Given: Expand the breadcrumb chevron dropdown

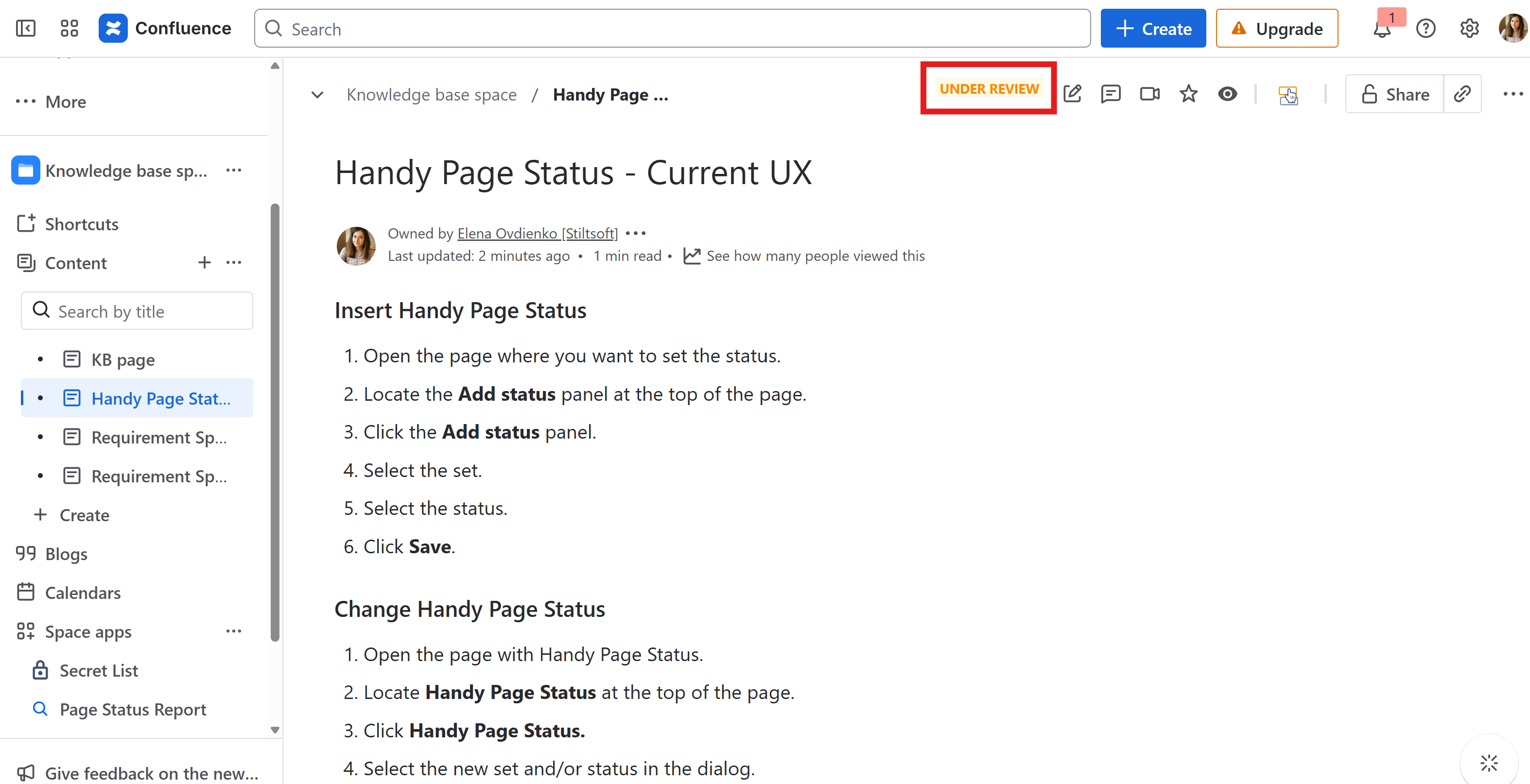Looking at the screenshot, I should point(318,94).
